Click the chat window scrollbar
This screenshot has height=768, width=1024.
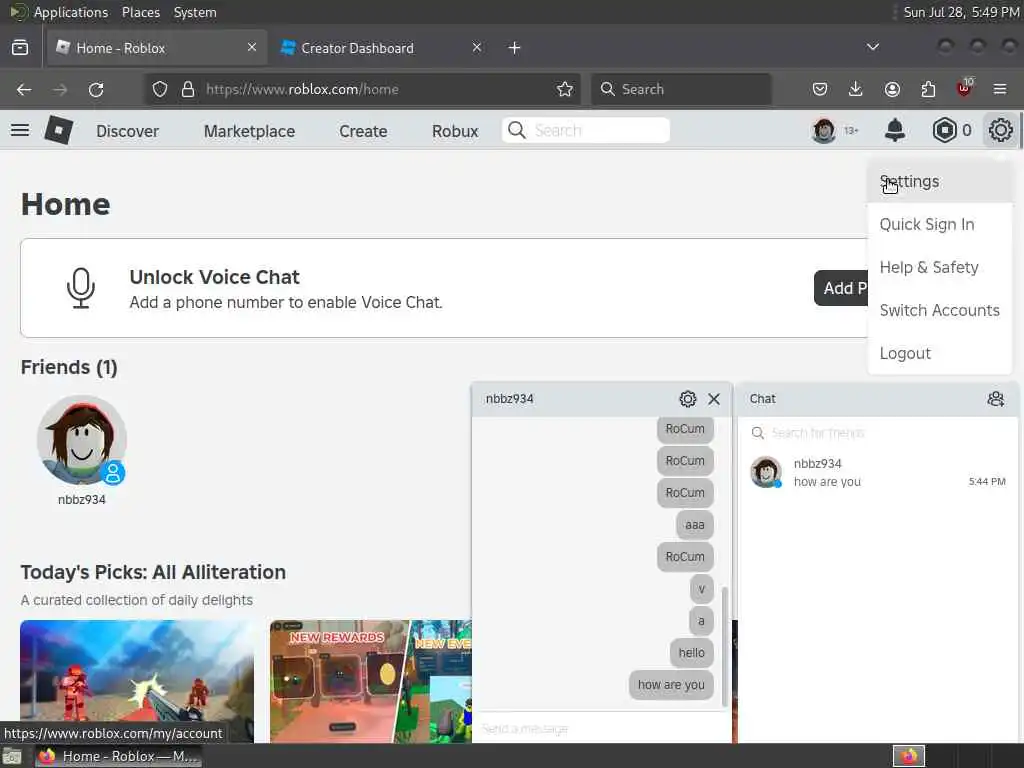point(725,646)
